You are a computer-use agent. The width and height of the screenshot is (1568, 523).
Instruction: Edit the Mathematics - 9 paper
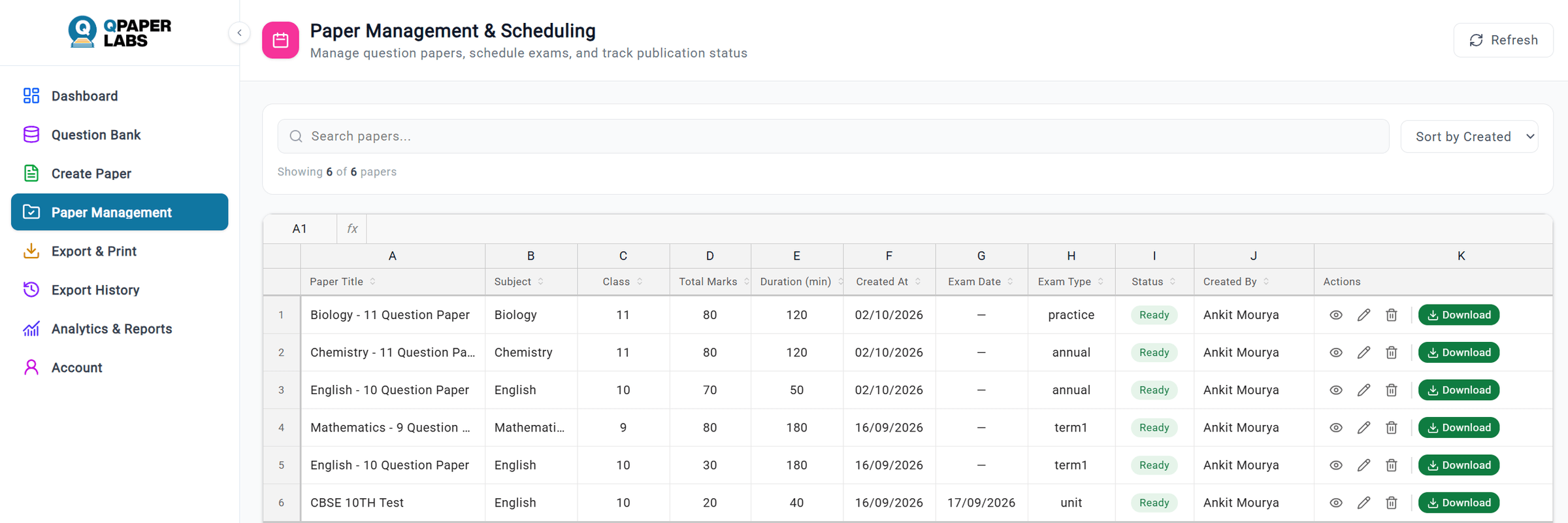[x=1364, y=428]
